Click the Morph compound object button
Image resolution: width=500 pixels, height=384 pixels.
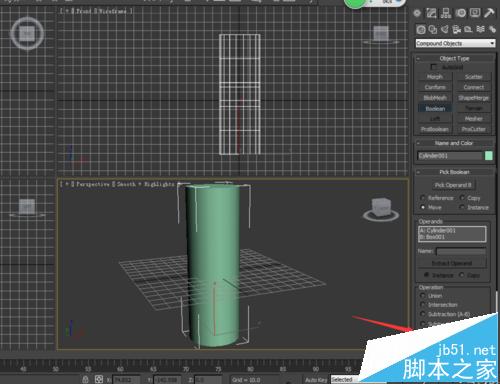[x=435, y=77]
